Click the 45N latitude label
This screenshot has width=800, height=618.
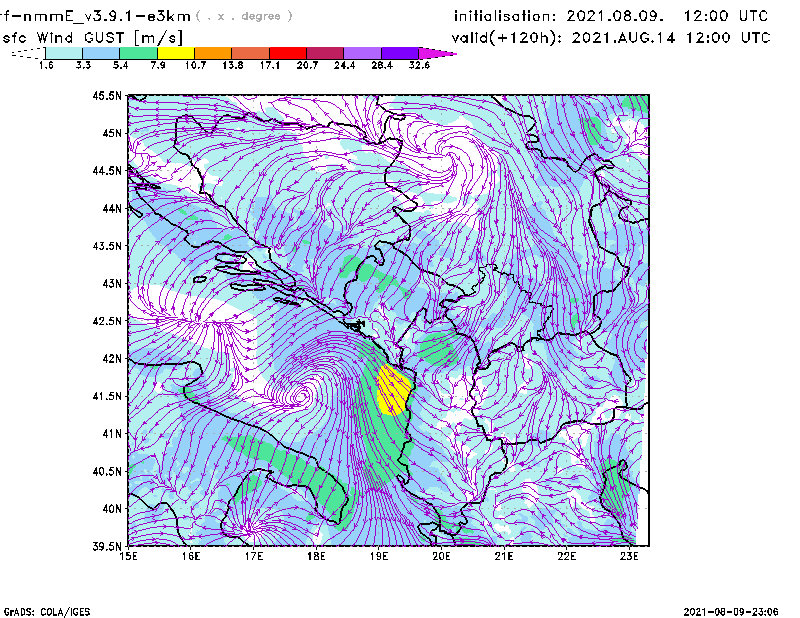pos(112,133)
